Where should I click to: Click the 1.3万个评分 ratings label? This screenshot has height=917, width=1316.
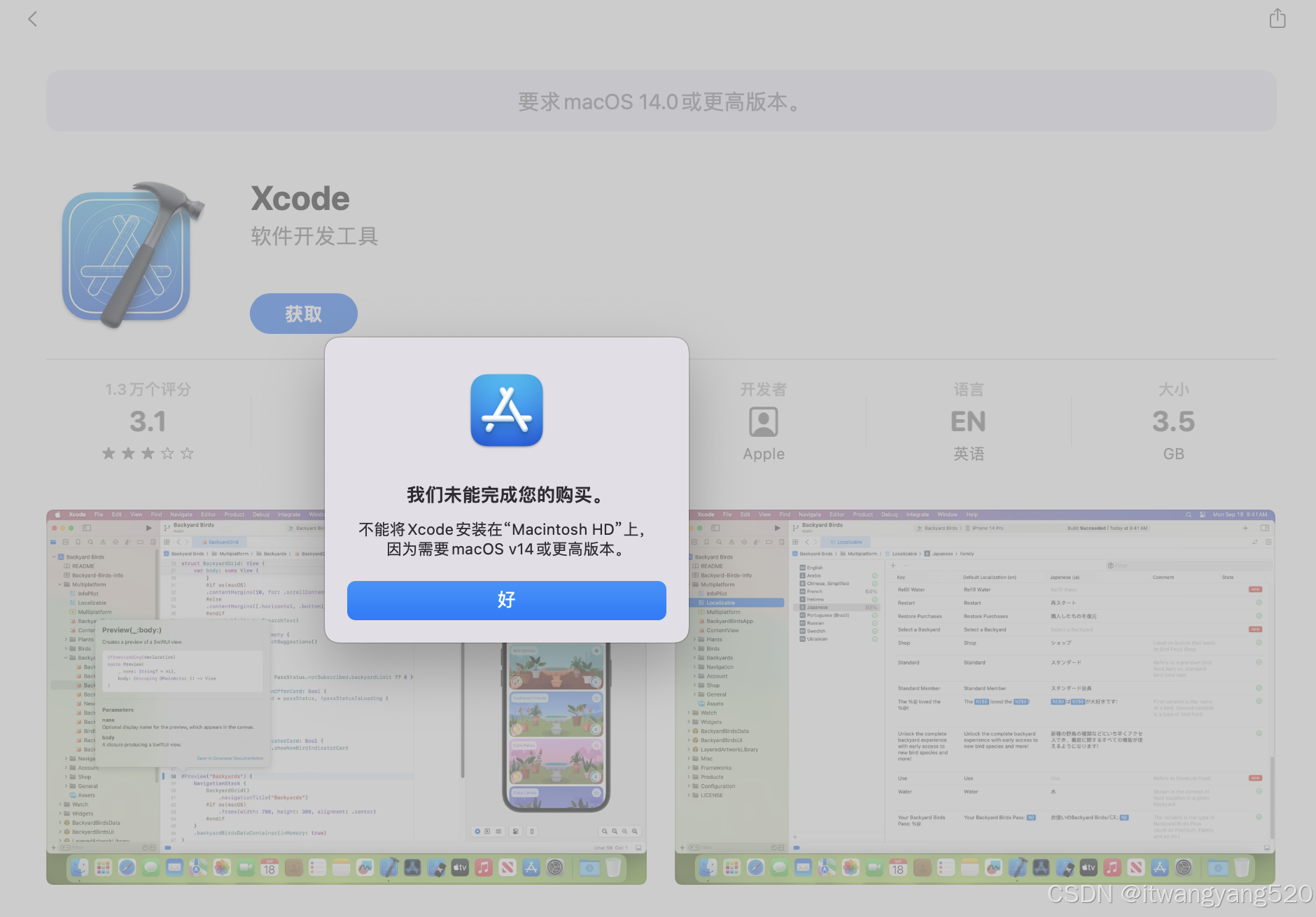148,389
